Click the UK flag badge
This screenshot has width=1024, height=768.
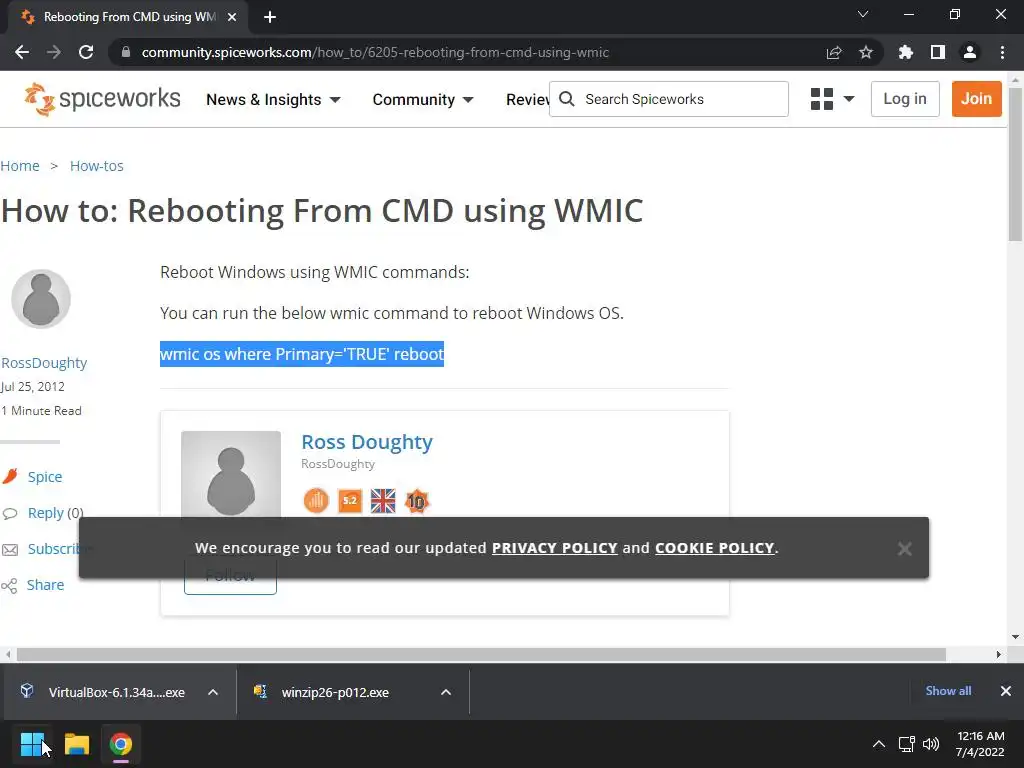pyautogui.click(x=383, y=502)
